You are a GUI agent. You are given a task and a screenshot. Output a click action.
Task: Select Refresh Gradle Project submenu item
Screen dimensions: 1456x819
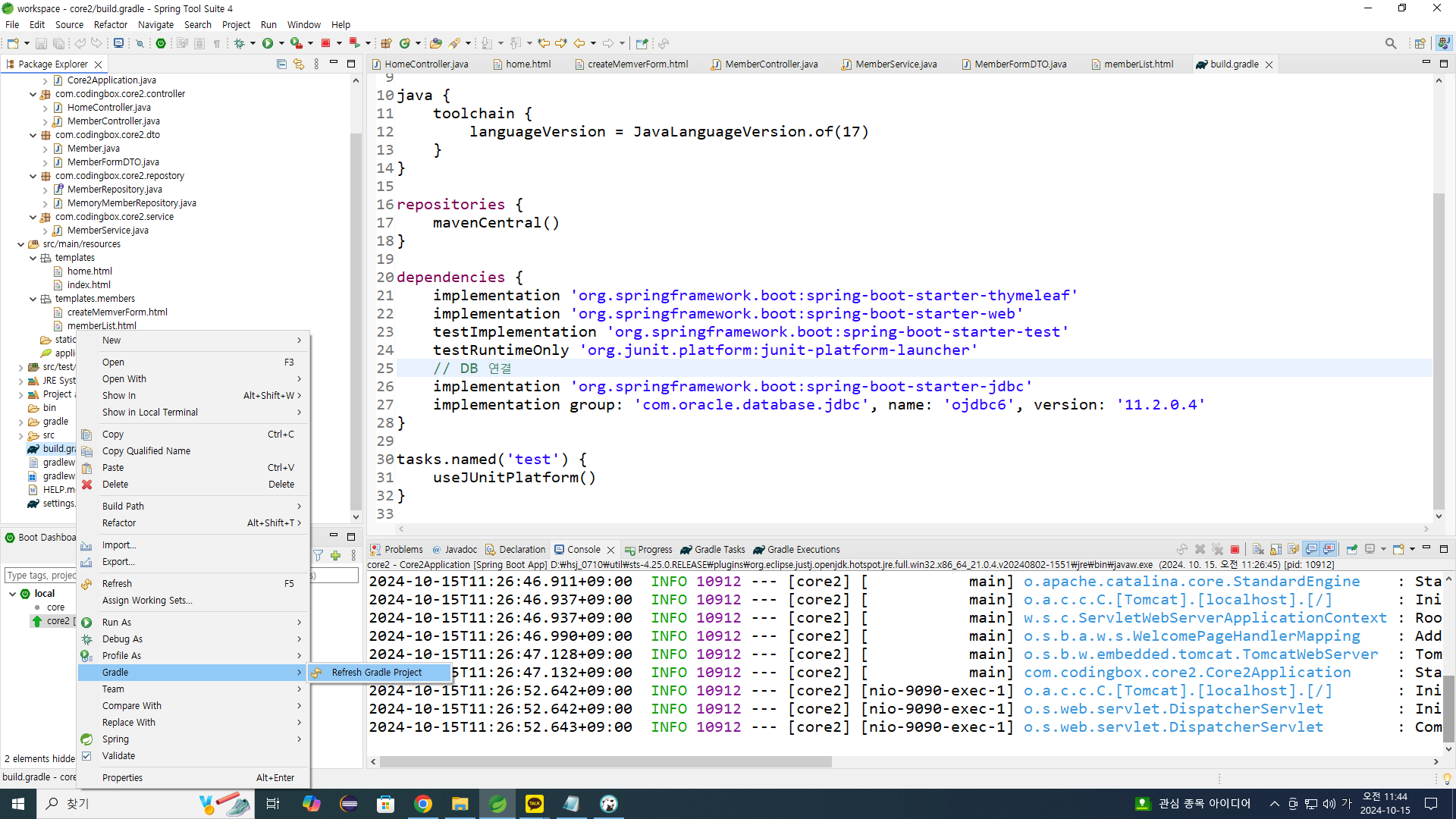pyautogui.click(x=376, y=673)
